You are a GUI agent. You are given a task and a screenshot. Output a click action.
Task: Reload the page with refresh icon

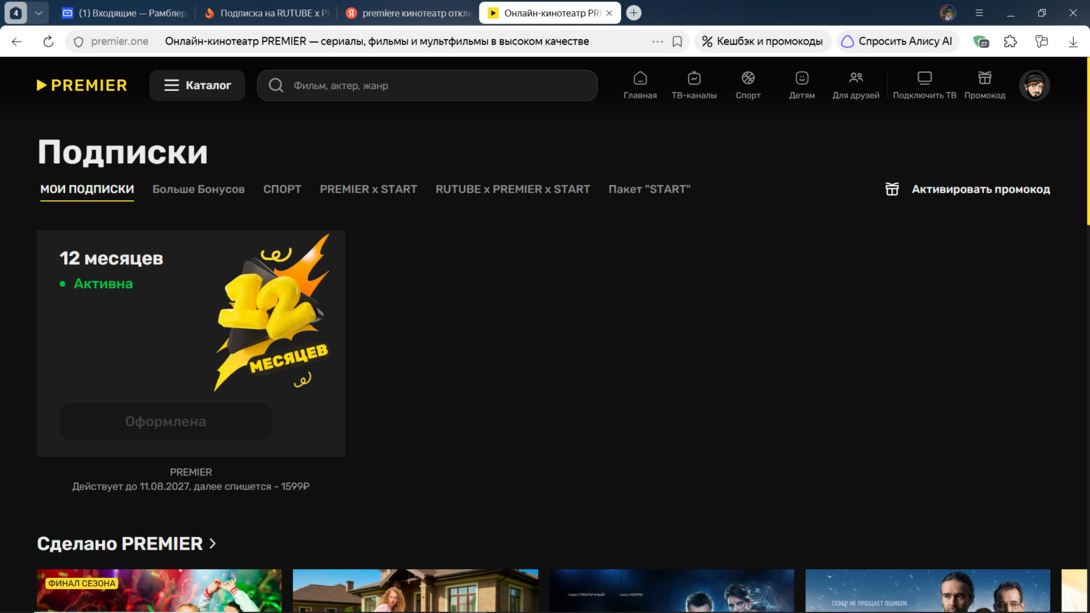[48, 42]
